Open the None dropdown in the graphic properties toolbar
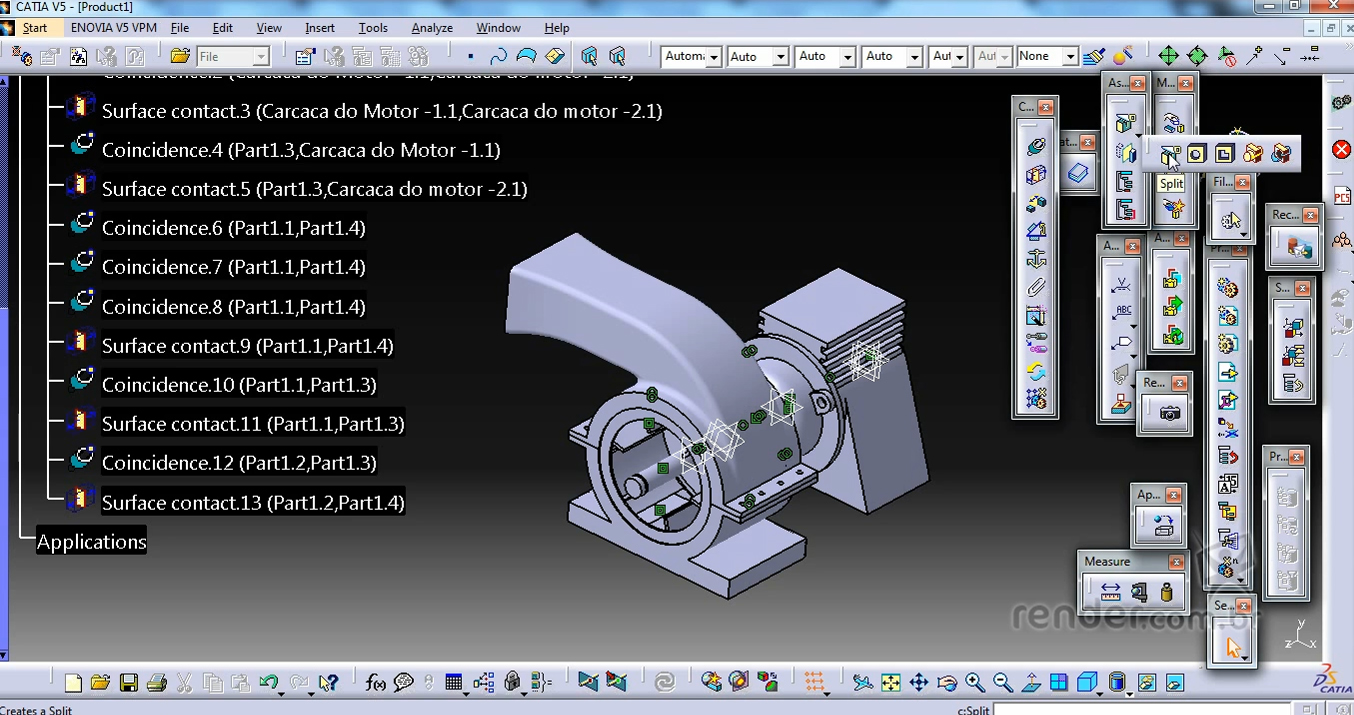 click(x=1047, y=57)
